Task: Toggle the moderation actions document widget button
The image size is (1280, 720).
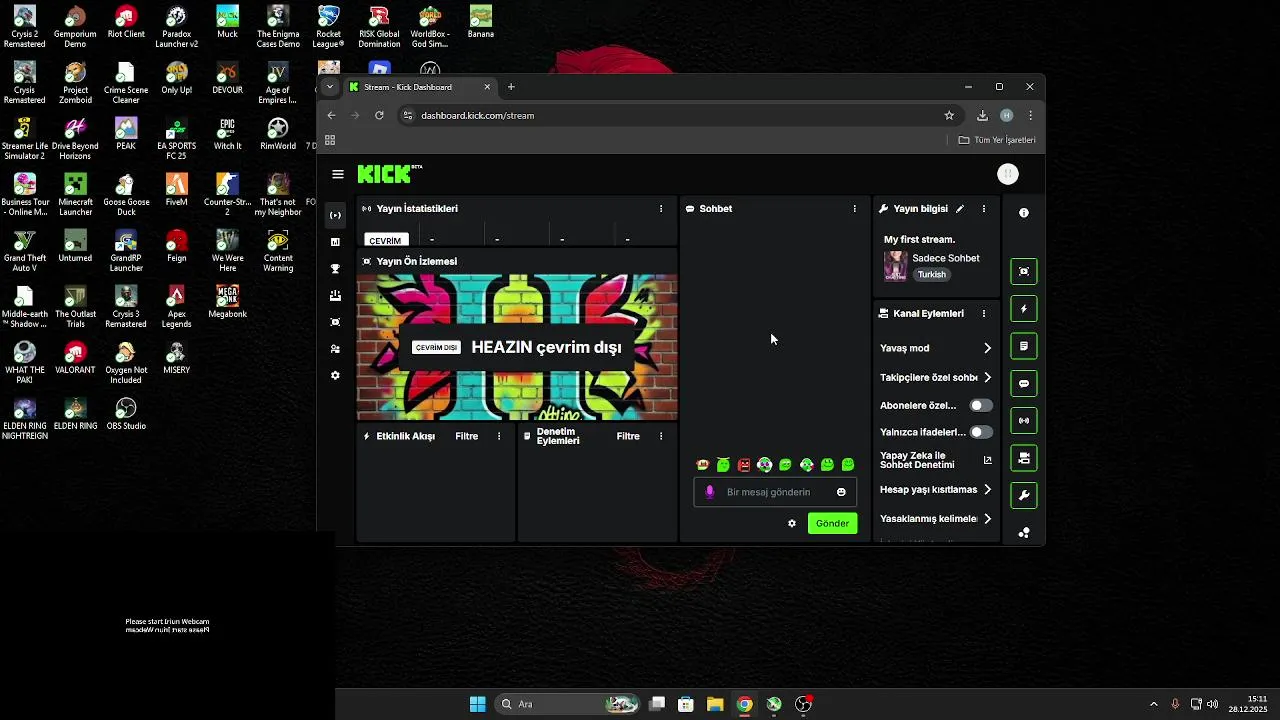Action: pyautogui.click(x=1023, y=346)
